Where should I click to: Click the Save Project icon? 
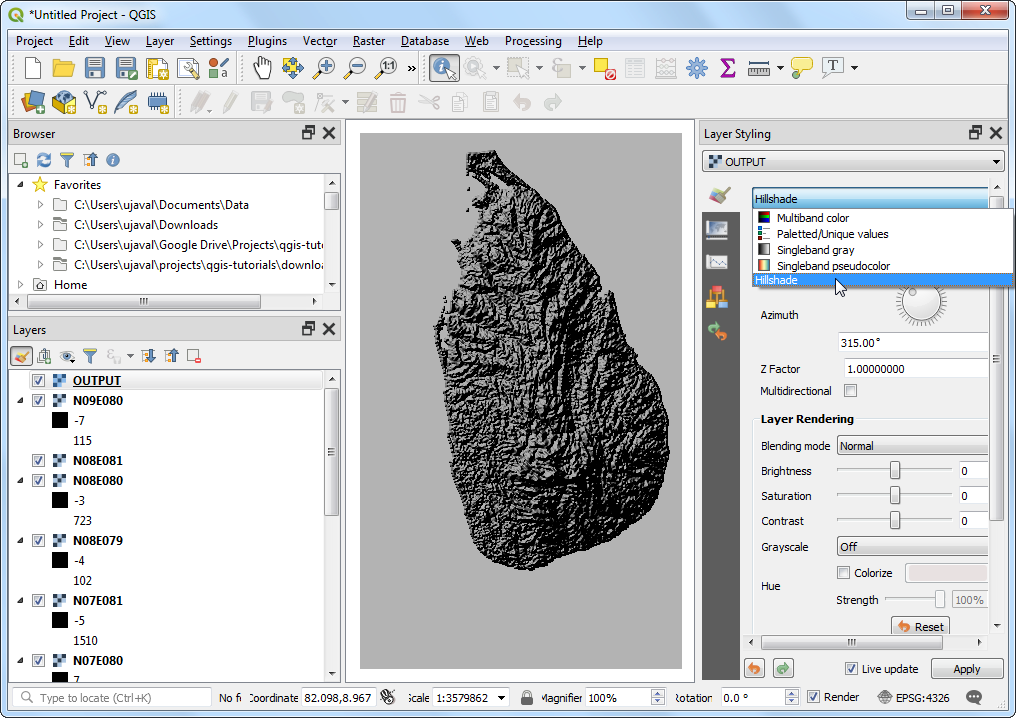(95, 68)
